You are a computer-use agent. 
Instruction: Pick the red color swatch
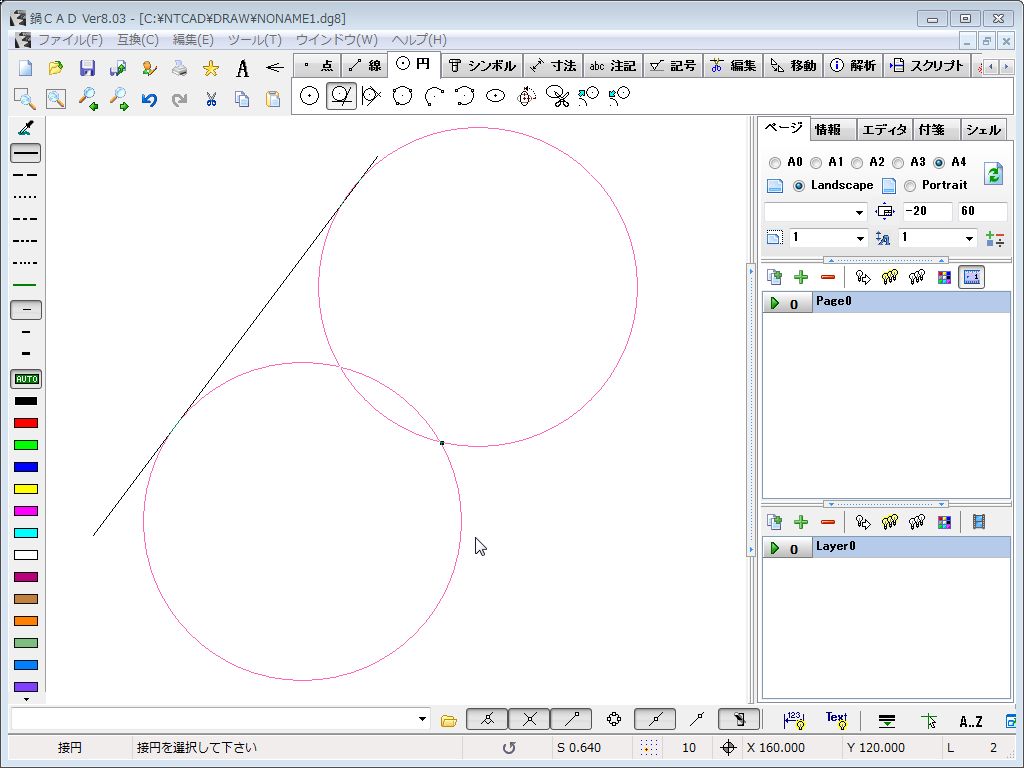point(26,423)
